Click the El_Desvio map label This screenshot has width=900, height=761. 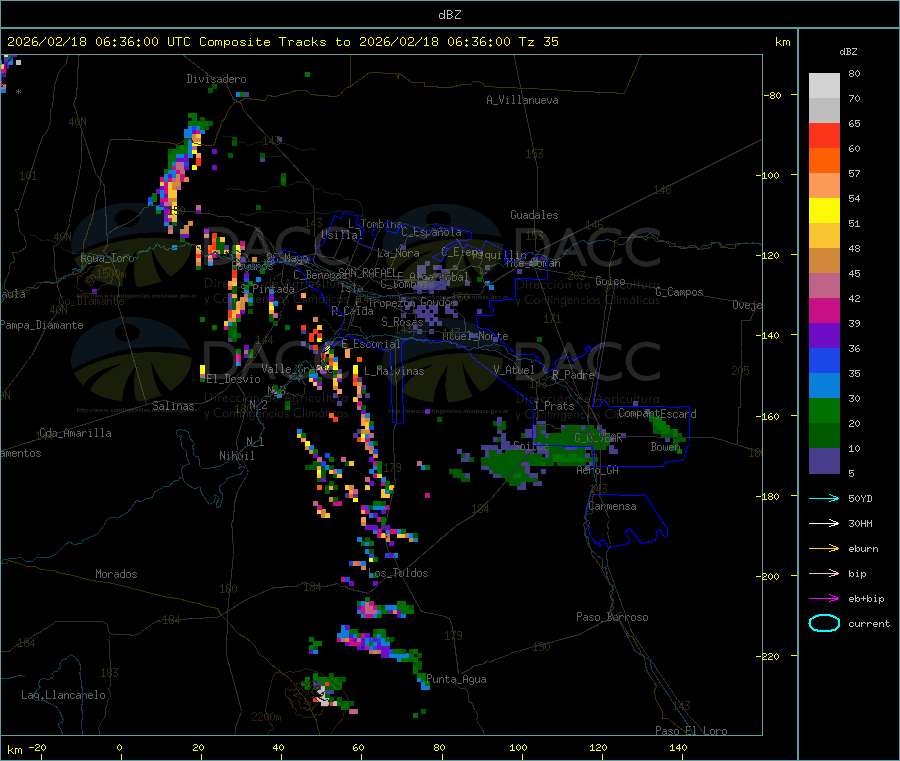point(233,379)
